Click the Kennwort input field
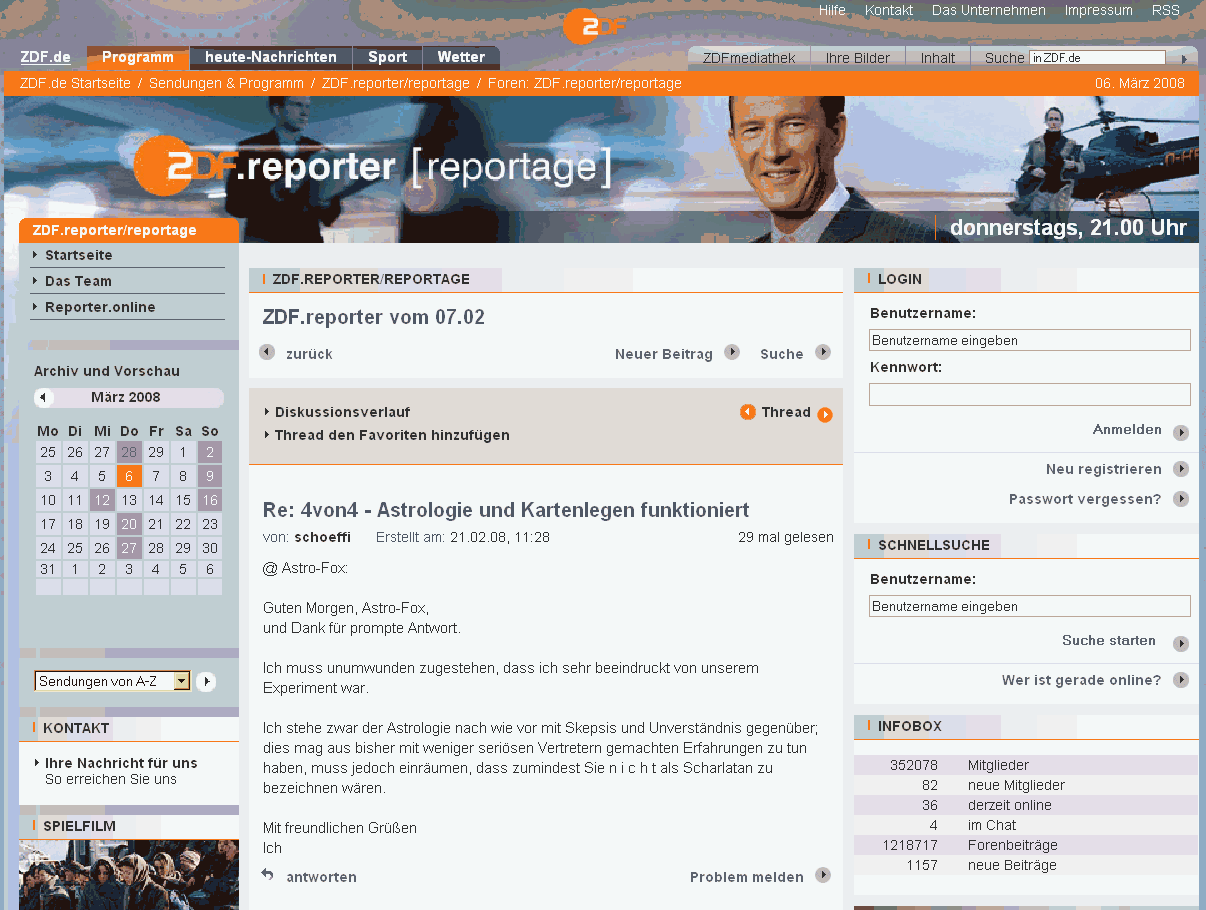1206x910 pixels. [1029, 394]
